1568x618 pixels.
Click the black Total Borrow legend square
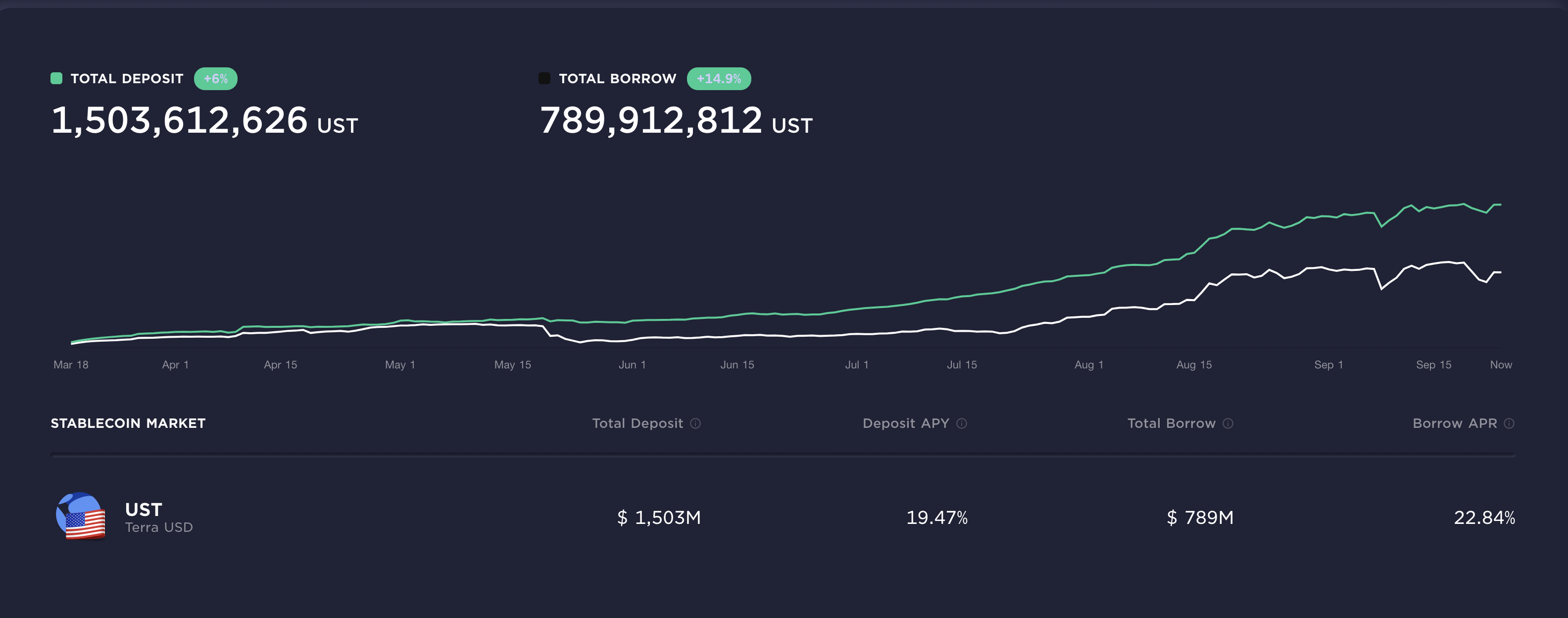point(544,78)
